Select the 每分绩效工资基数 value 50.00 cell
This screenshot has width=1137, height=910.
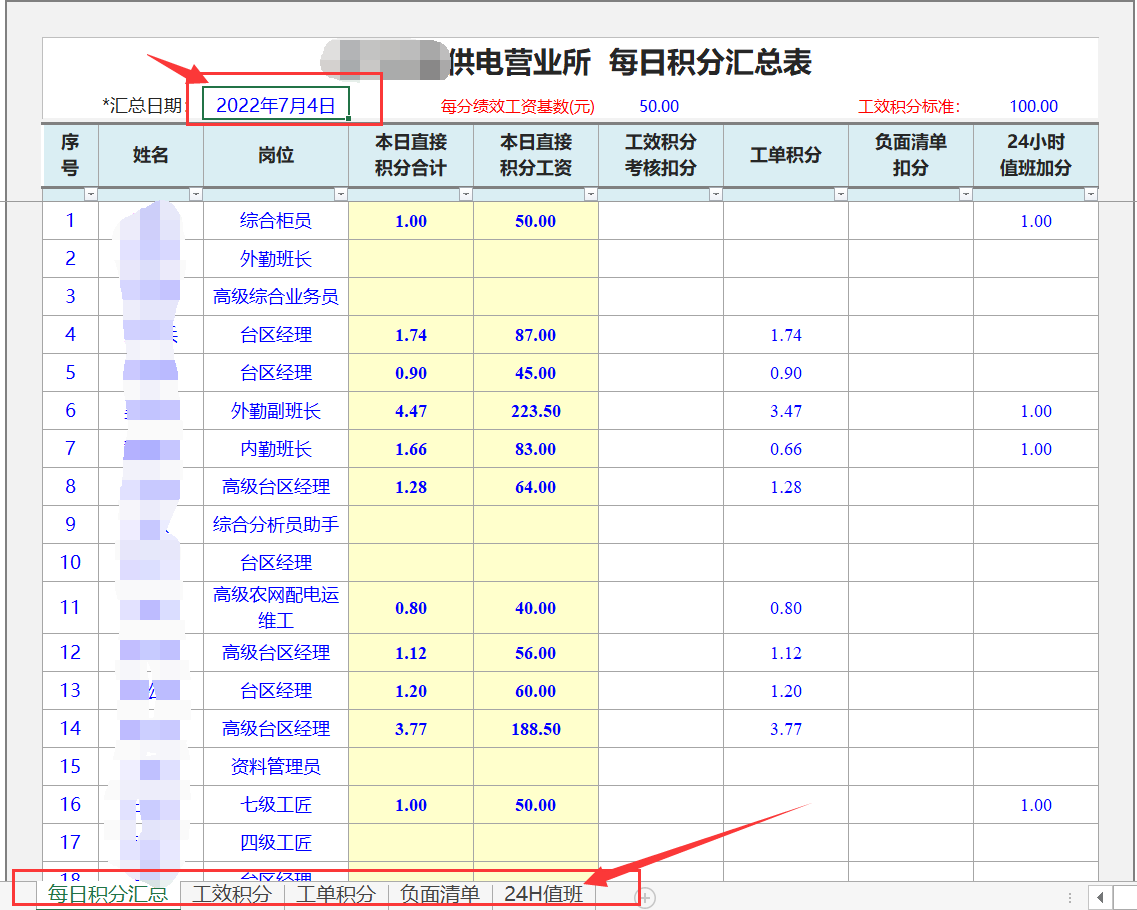click(x=659, y=107)
